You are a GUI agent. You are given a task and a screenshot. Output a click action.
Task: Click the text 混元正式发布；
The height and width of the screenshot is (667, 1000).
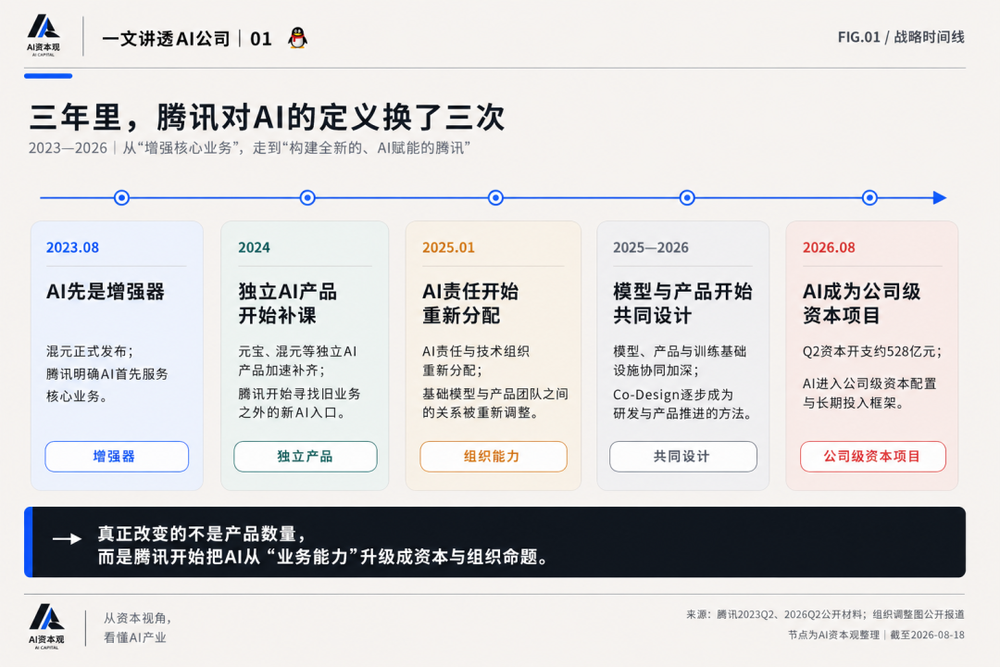(90, 351)
